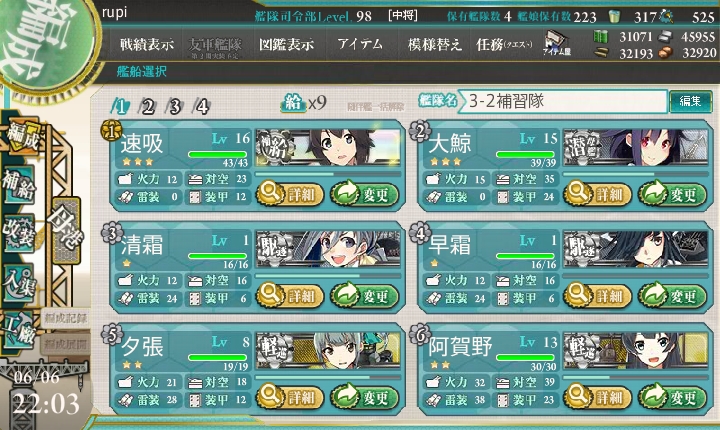The width and height of the screenshot is (720, 430).
Task: Switch to fleet tab 4
Action: (202, 107)
